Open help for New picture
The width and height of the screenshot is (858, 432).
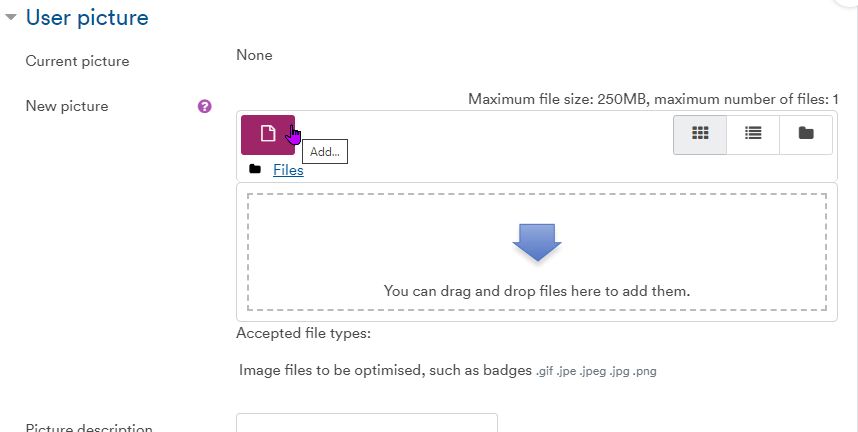tap(205, 106)
